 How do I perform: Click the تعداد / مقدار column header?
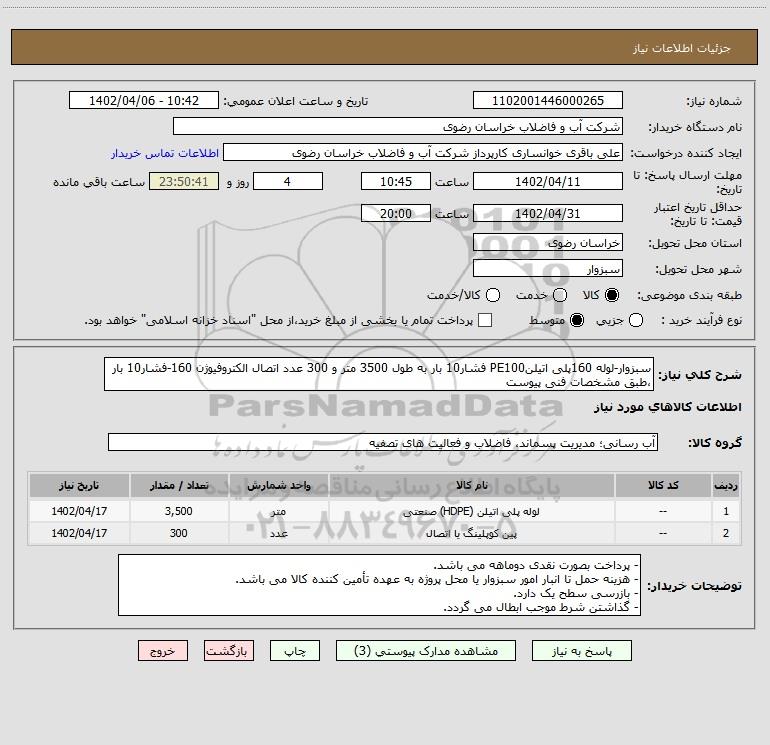coord(179,485)
